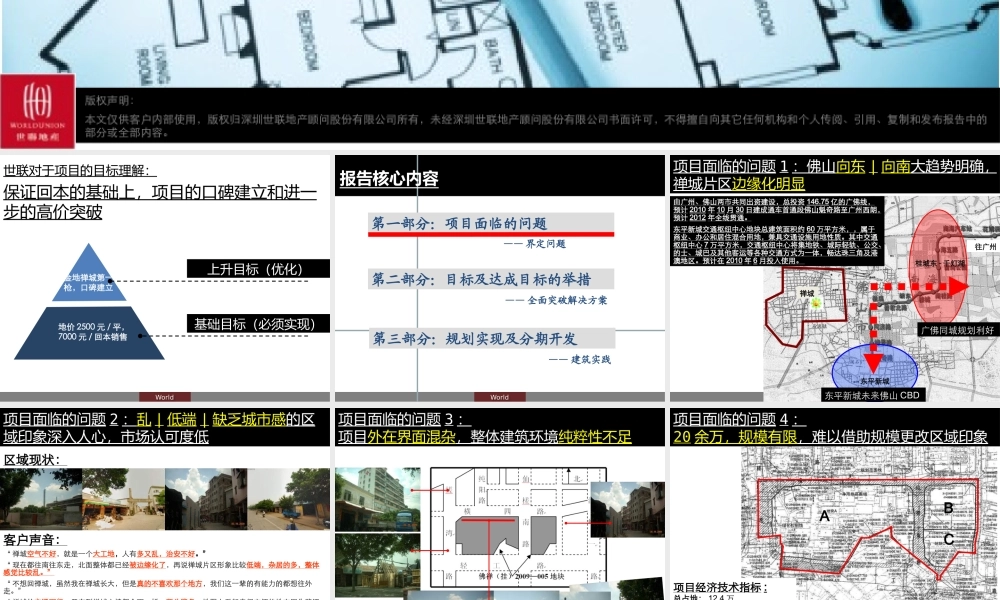Click the '项目面临的问题2' slide title

(x=159, y=428)
